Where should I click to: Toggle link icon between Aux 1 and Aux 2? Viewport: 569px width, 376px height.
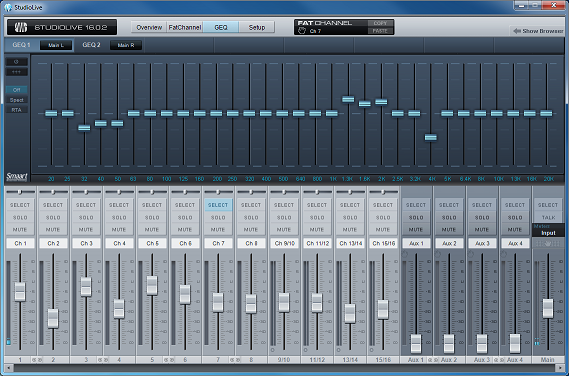(433, 360)
